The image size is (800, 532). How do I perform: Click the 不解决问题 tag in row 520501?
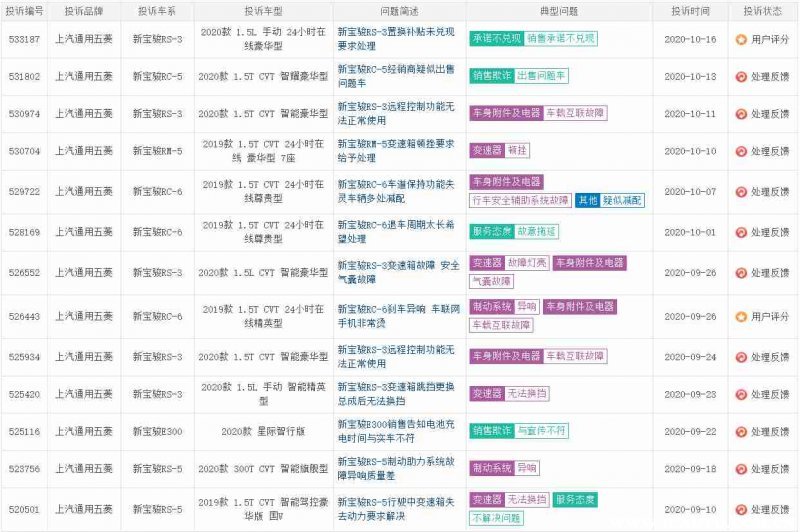pos(496,518)
